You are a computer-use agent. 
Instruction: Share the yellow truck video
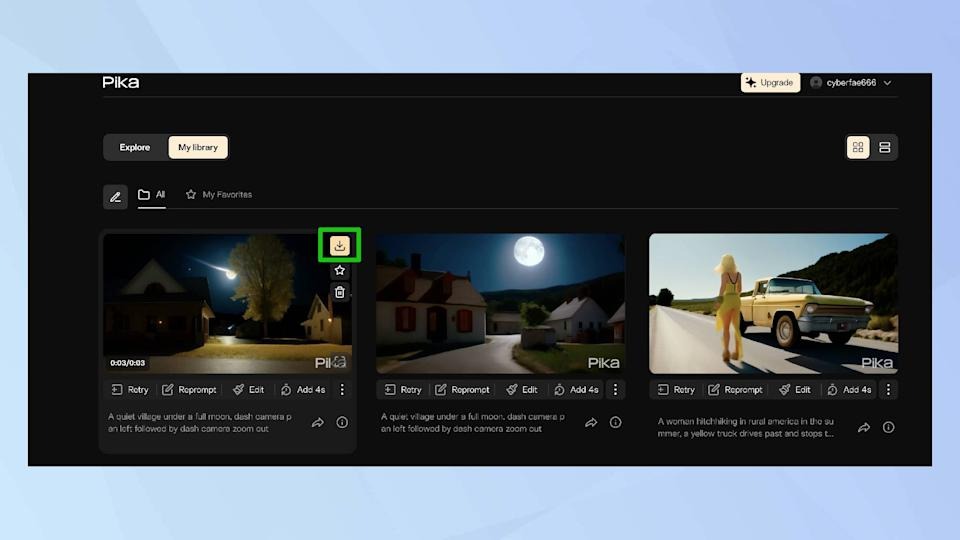tap(864, 427)
